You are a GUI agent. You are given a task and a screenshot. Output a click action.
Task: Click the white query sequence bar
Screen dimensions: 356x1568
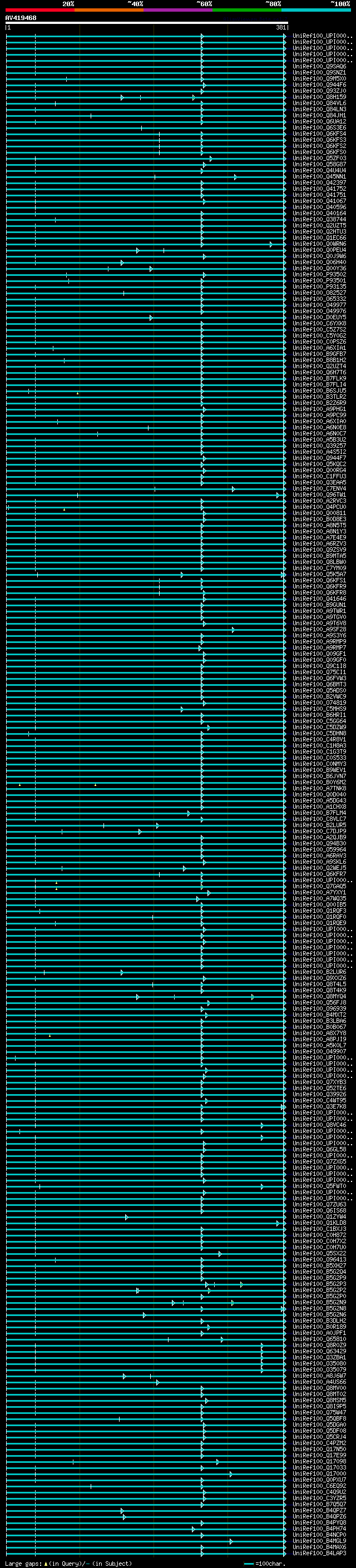pos(147,22)
